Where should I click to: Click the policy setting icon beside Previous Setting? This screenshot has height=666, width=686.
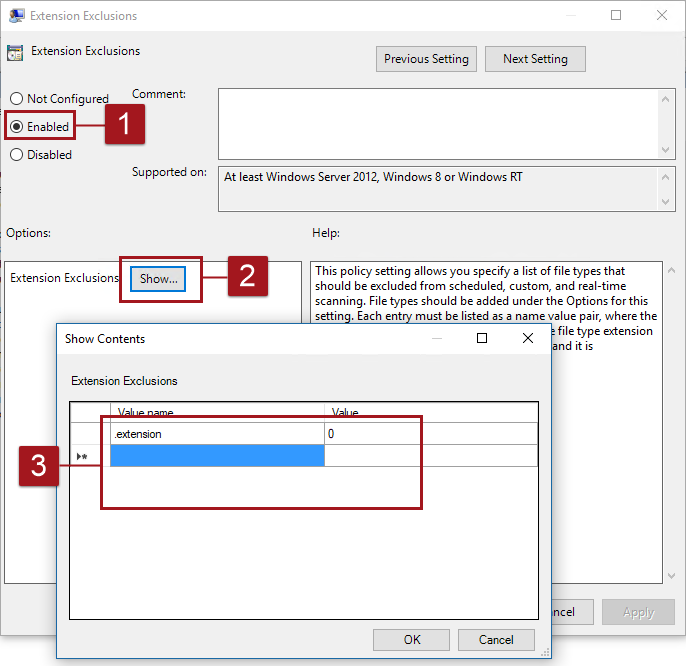coord(15,53)
